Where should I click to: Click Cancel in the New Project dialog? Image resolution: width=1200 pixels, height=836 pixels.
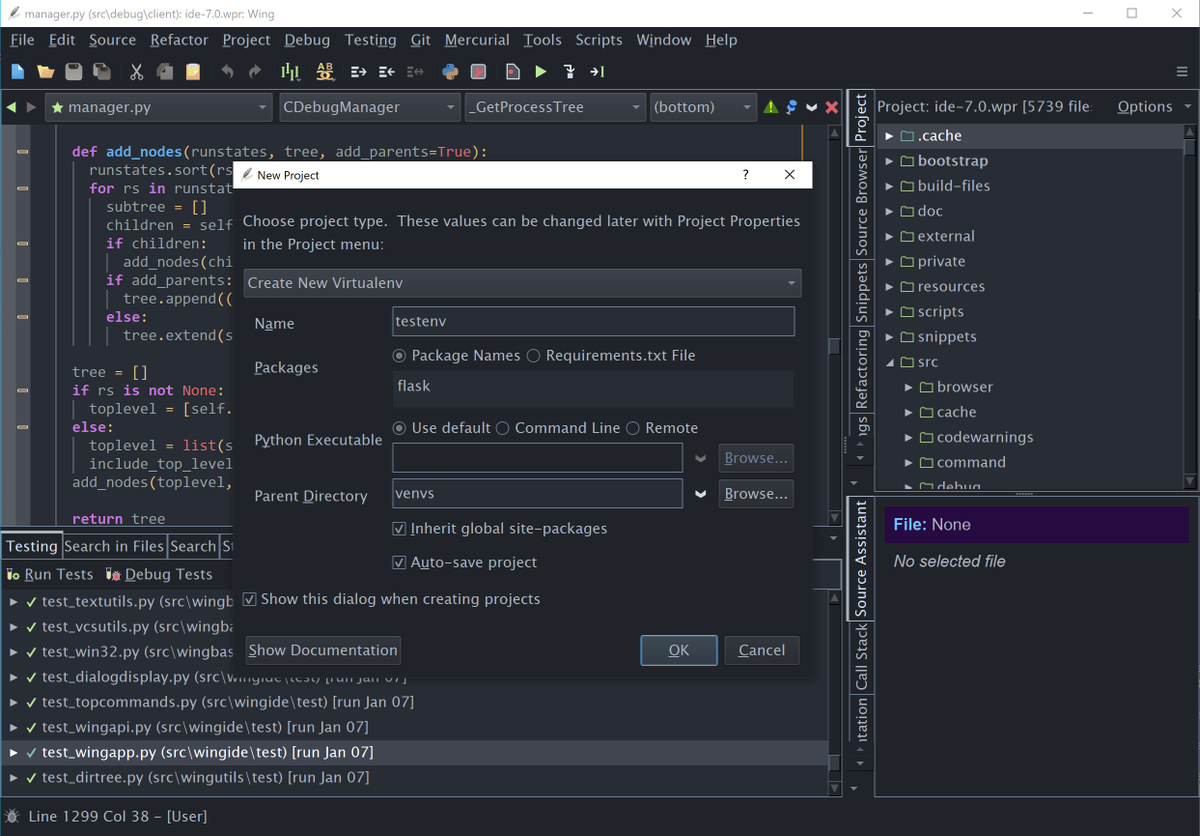click(762, 650)
